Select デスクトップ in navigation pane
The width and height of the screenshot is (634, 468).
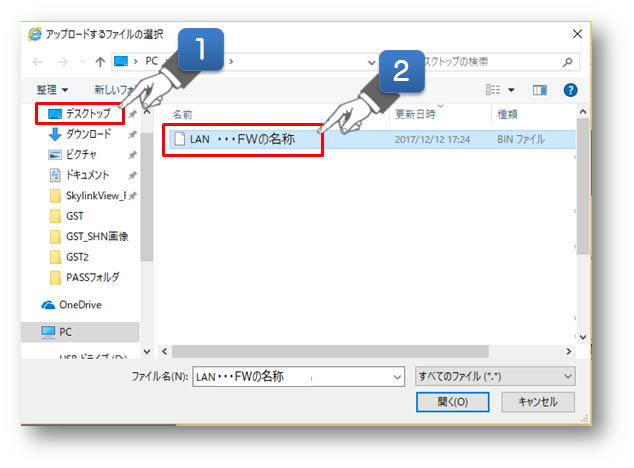click(80, 113)
